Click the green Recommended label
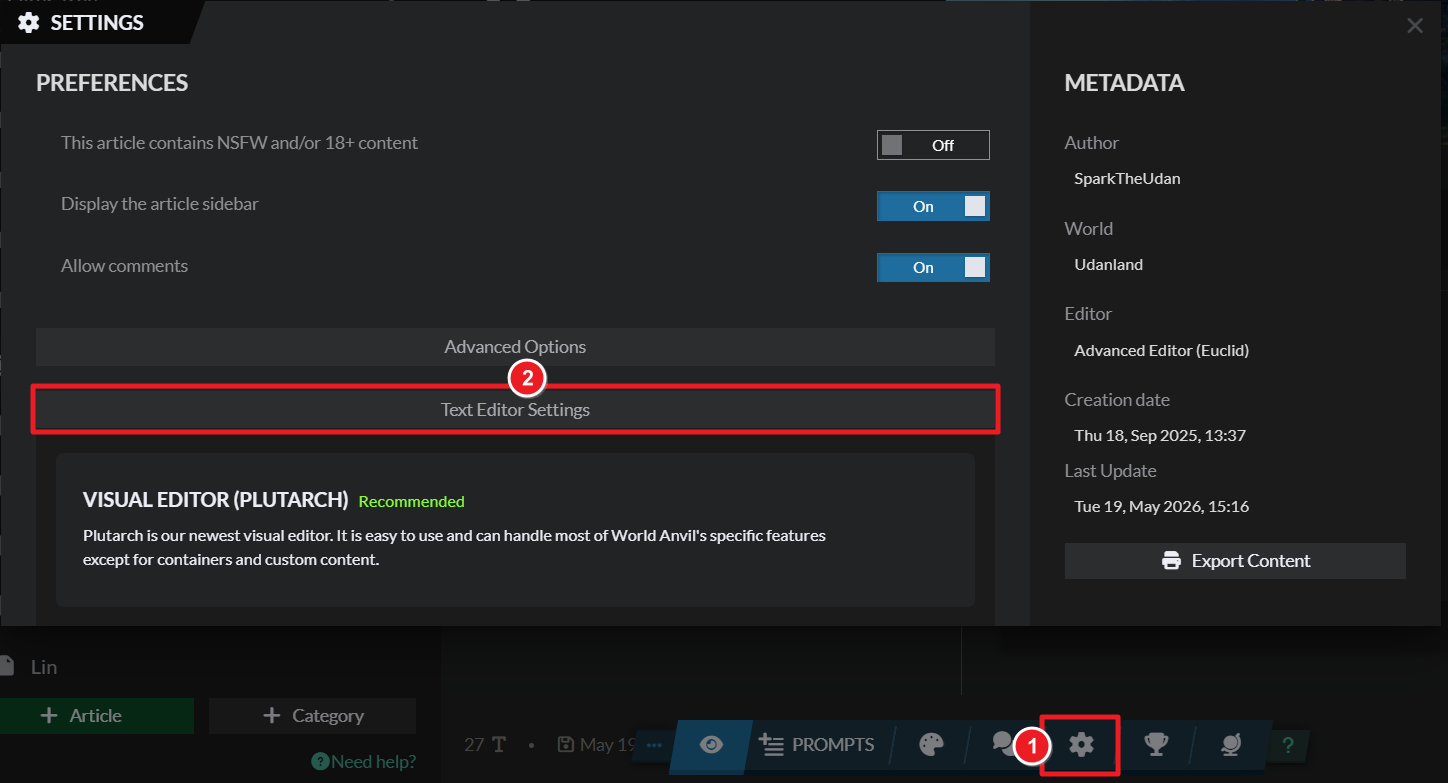 click(411, 501)
